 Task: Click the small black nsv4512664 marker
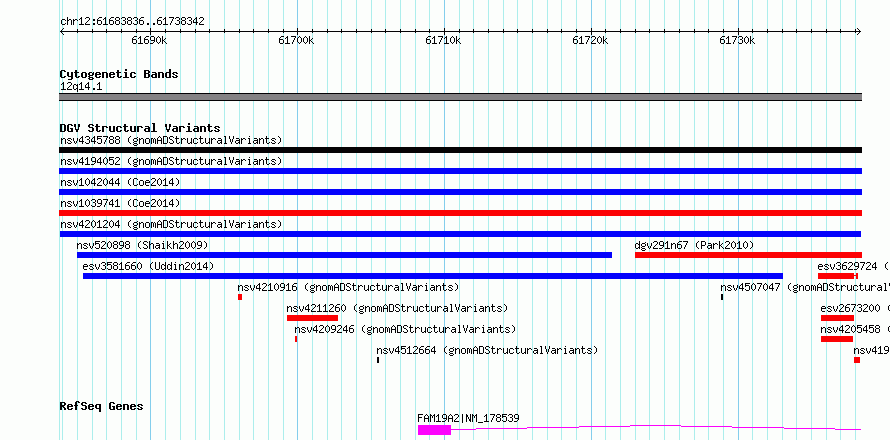(378, 360)
